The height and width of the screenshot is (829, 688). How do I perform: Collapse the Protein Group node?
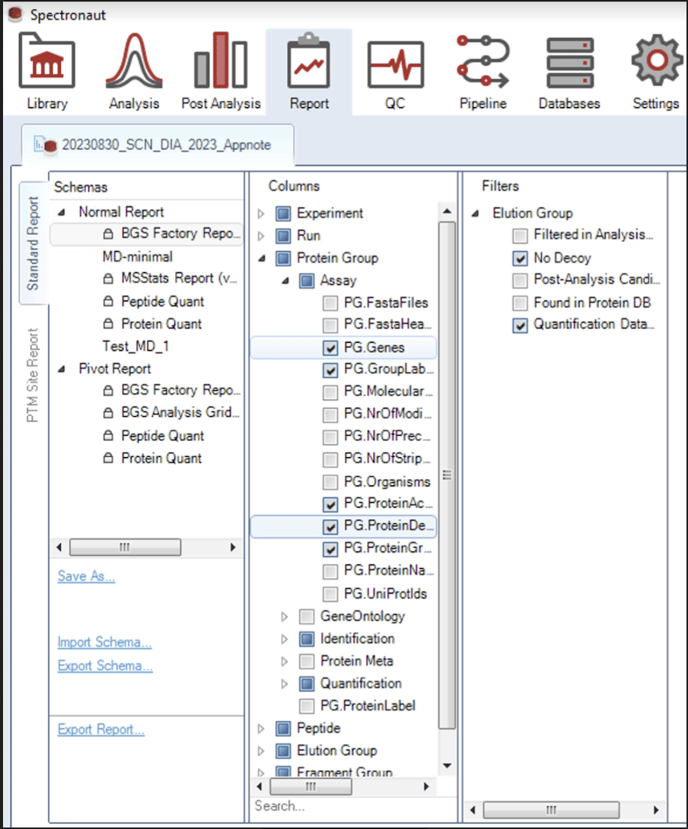pos(262,259)
